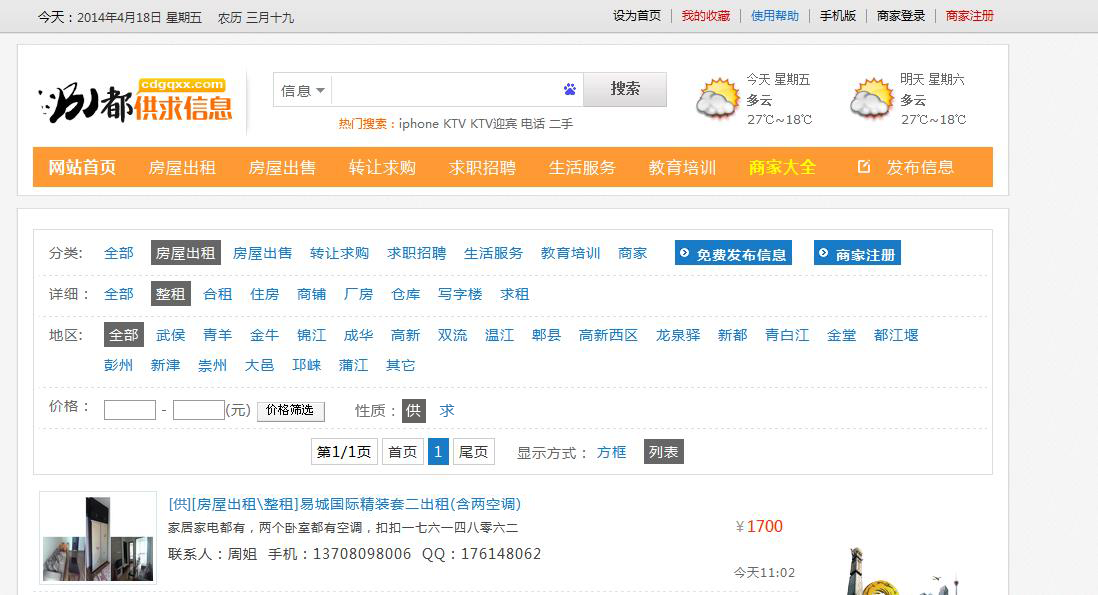
Task: Click the 免费发布信息 blue button
Action: tap(733, 254)
